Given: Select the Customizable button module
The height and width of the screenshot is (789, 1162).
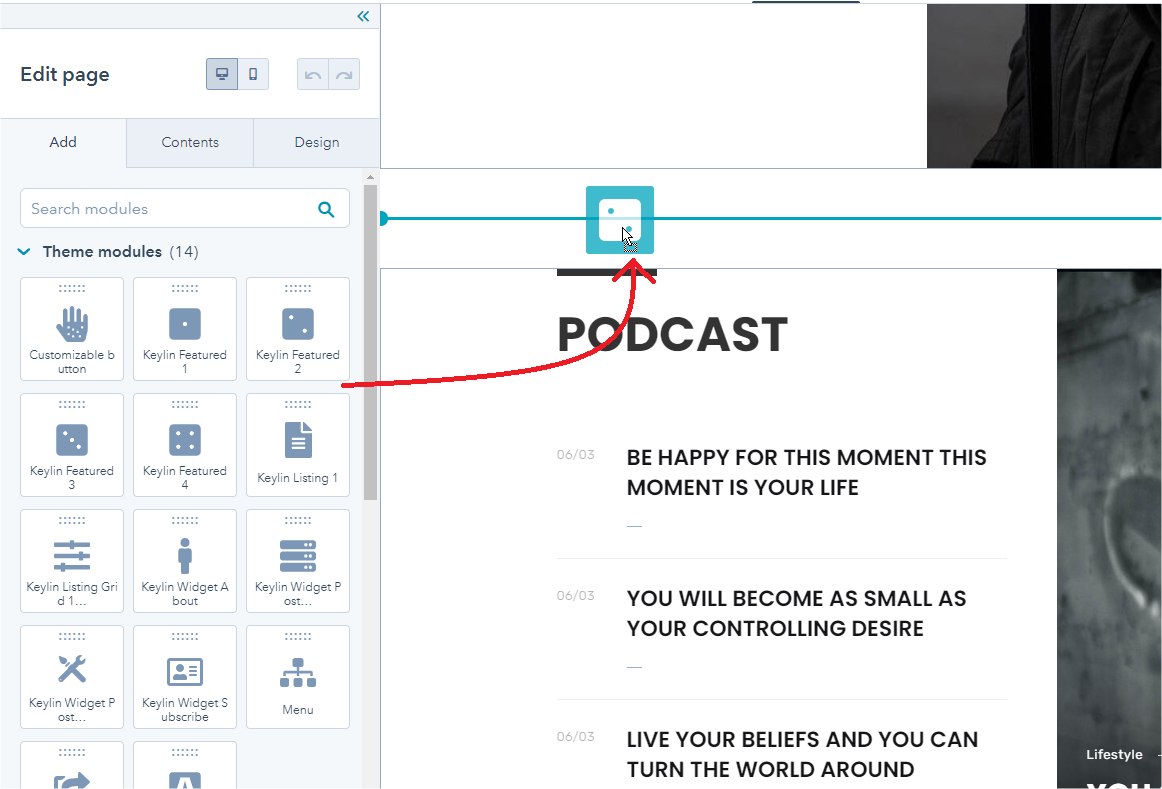Looking at the screenshot, I should click(x=72, y=329).
